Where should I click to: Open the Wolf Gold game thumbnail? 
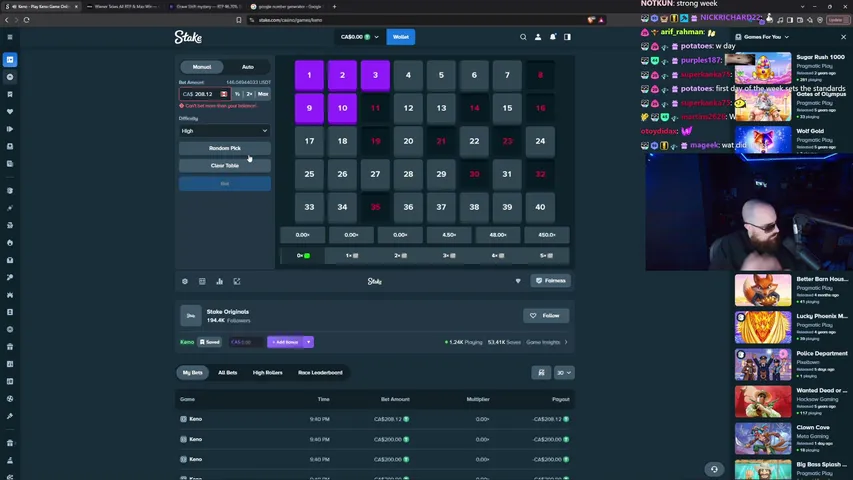[763, 140]
